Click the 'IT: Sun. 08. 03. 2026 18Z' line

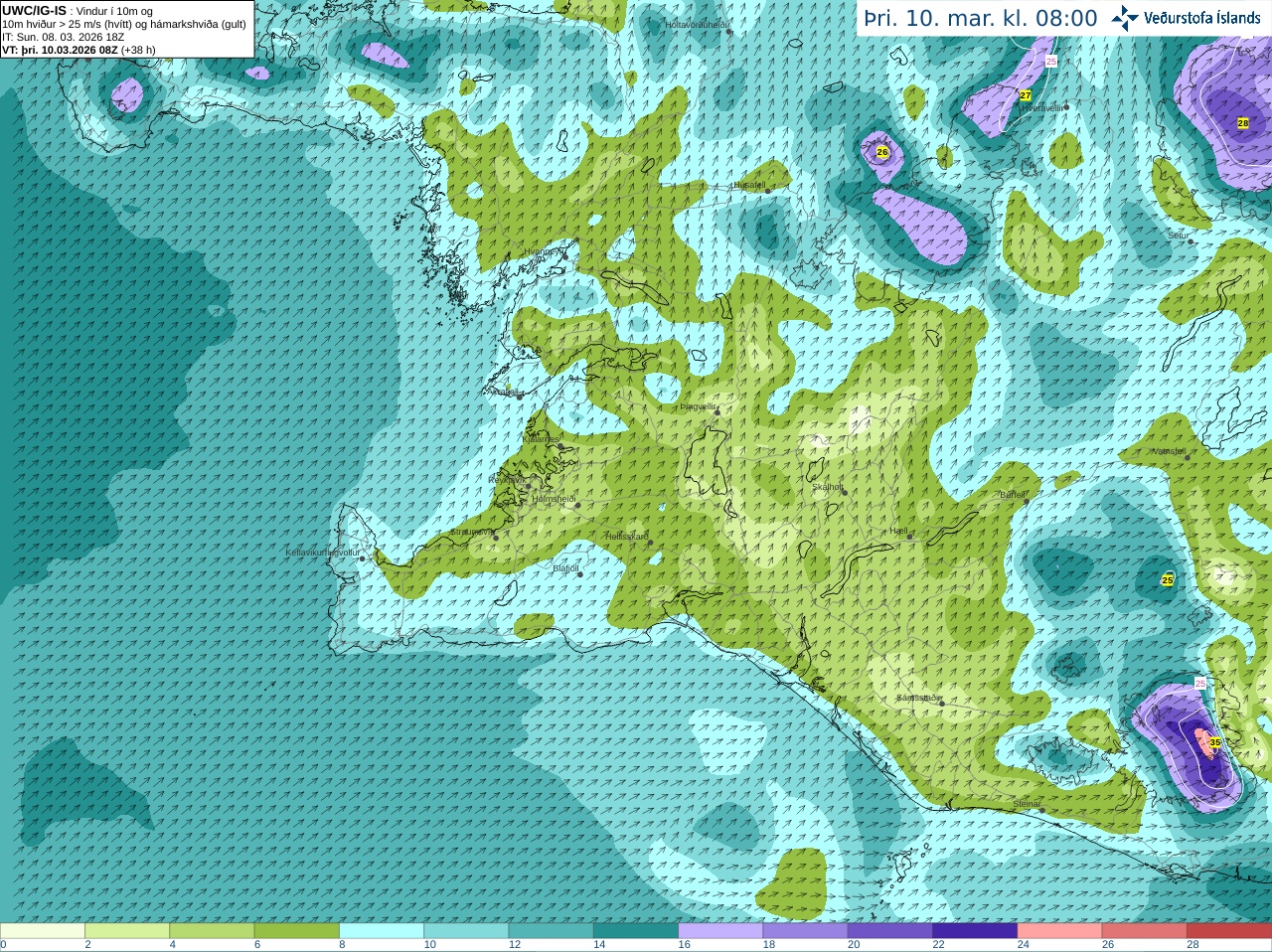(x=64, y=37)
